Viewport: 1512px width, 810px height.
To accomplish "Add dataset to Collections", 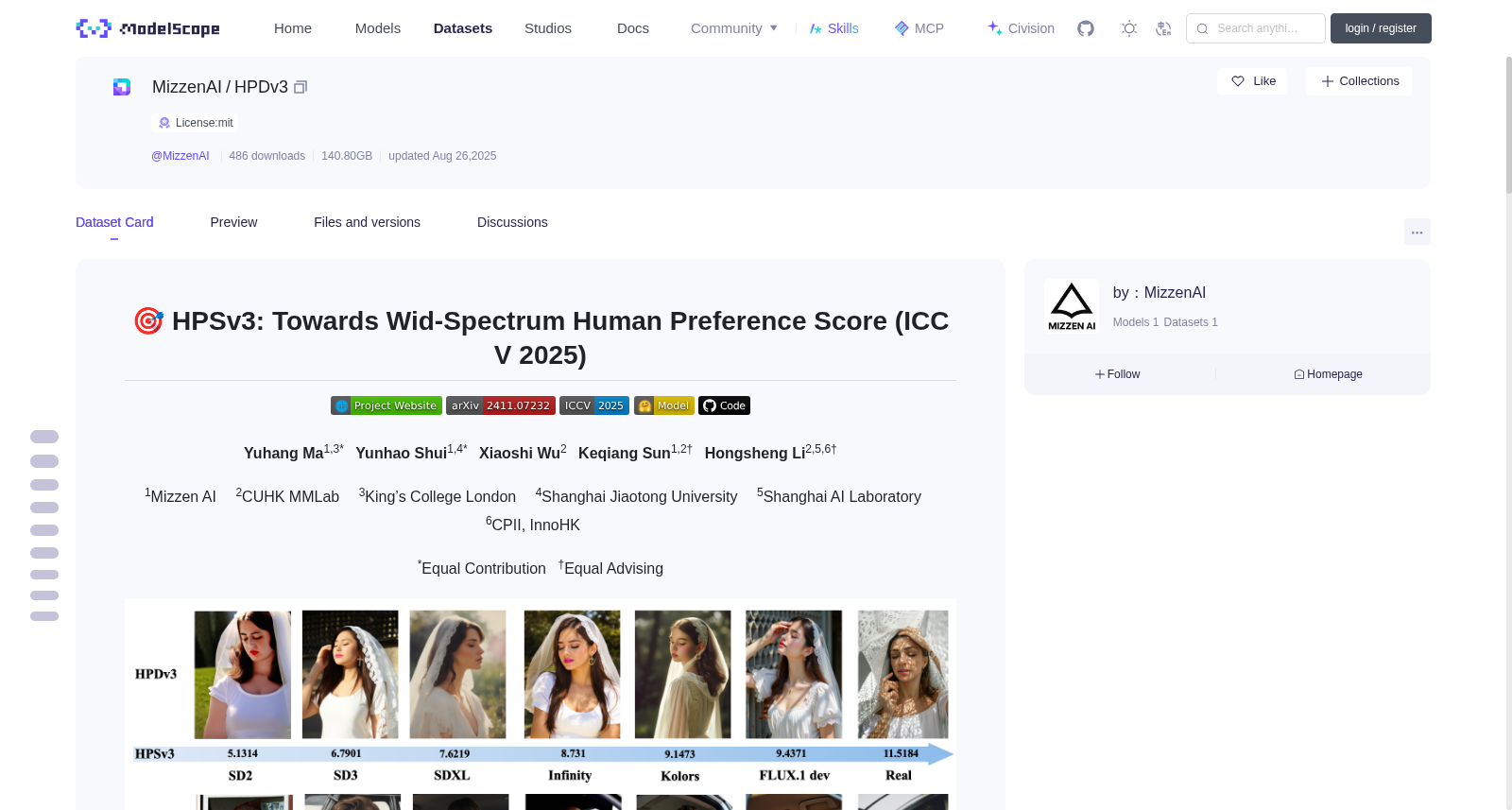I will 1359,81.
